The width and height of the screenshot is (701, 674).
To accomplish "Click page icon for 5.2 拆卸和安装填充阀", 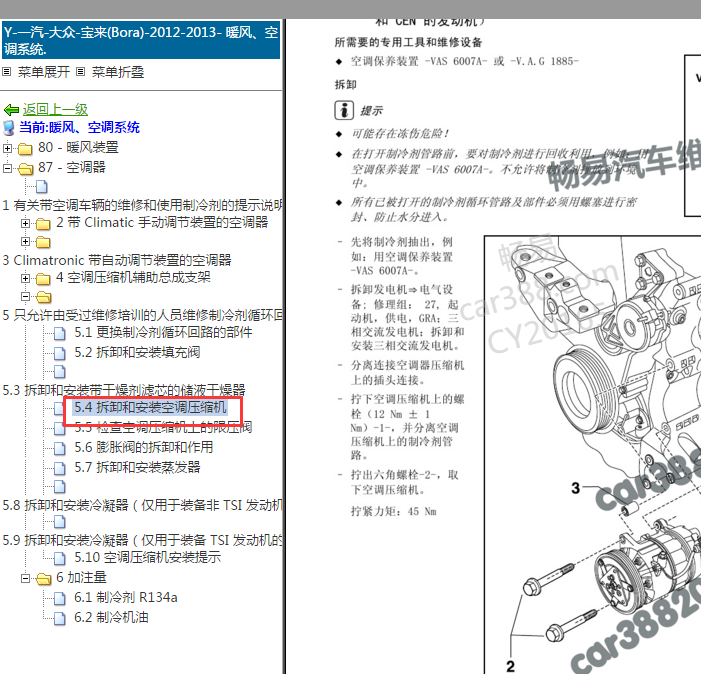I will pos(59,353).
